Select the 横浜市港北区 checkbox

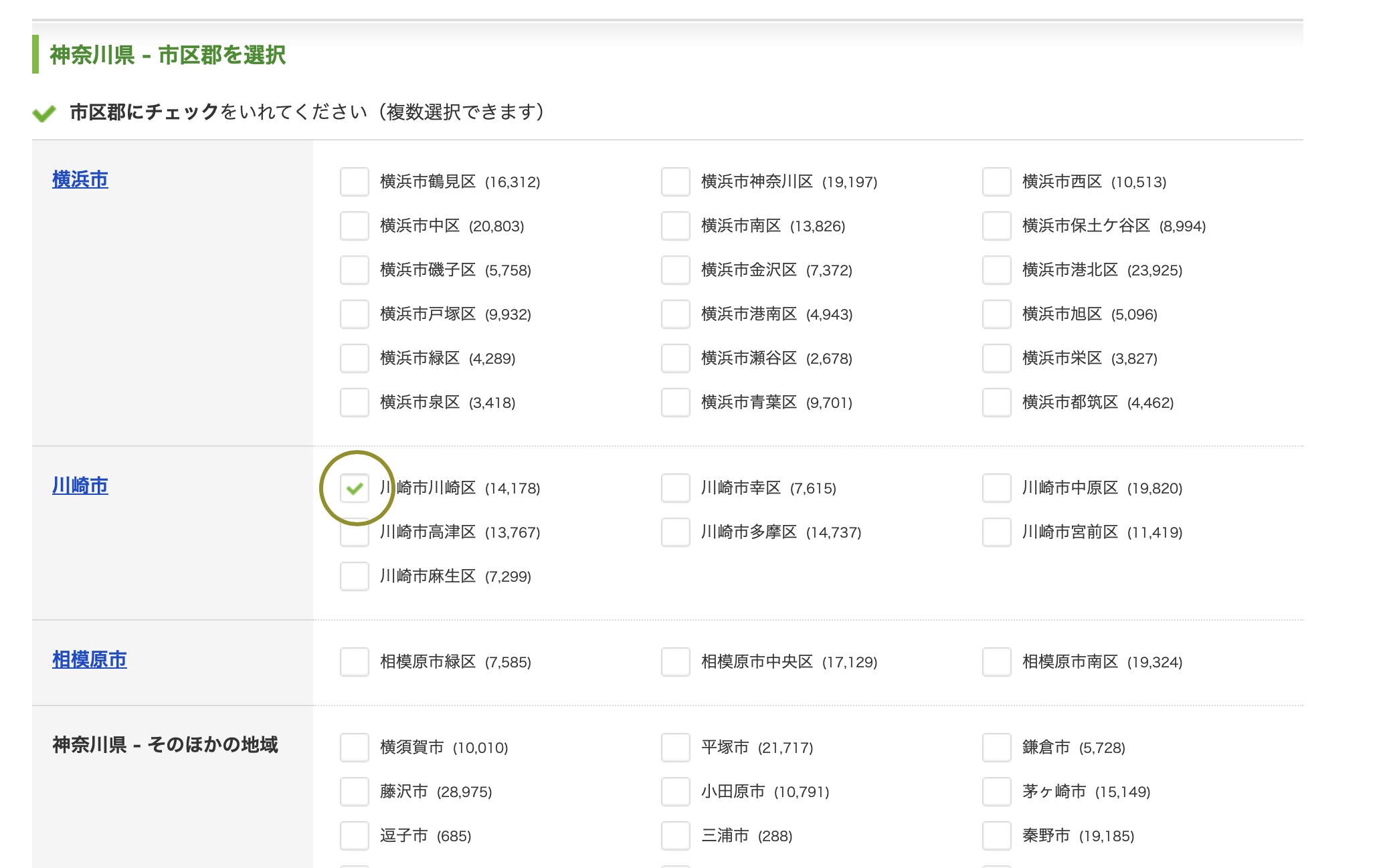997,270
